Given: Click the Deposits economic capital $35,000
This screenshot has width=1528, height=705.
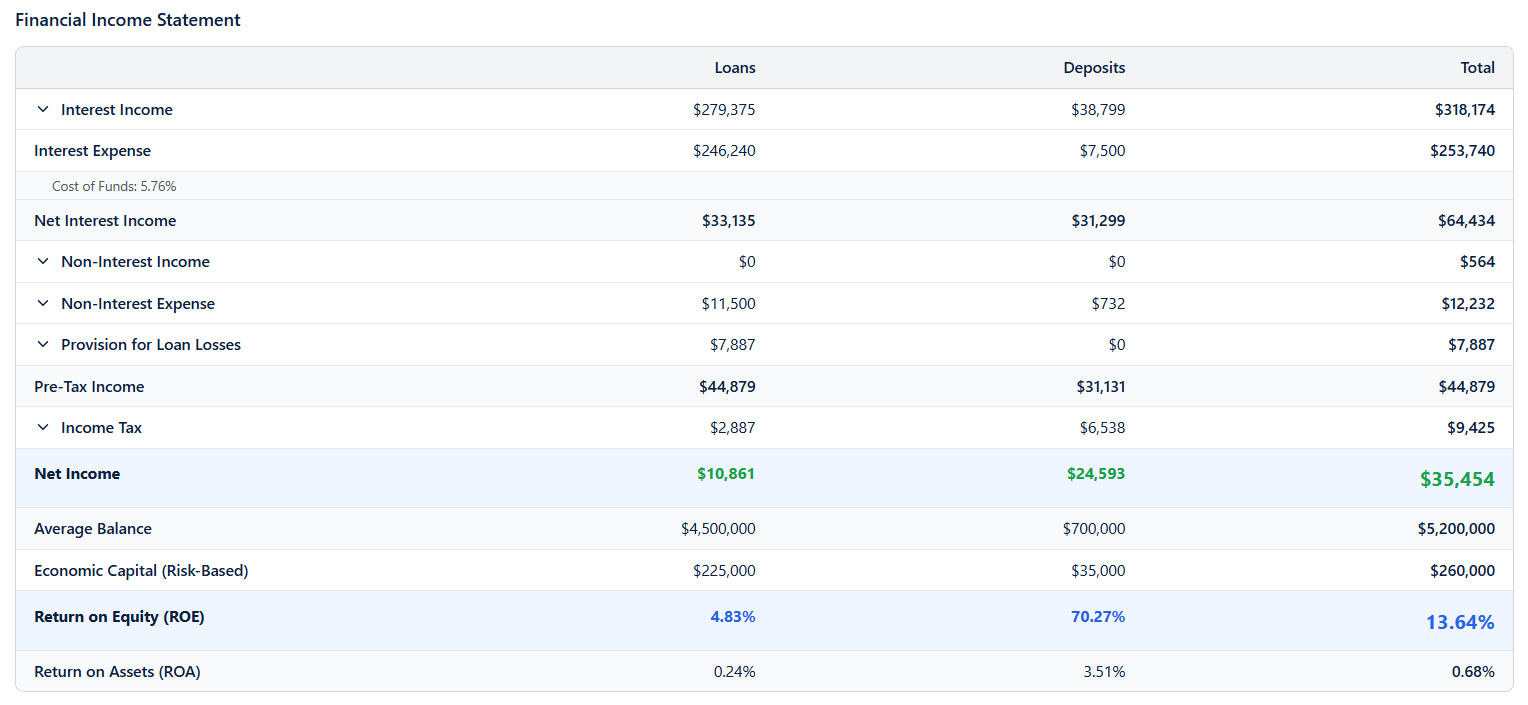Looking at the screenshot, I should click(1098, 571).
